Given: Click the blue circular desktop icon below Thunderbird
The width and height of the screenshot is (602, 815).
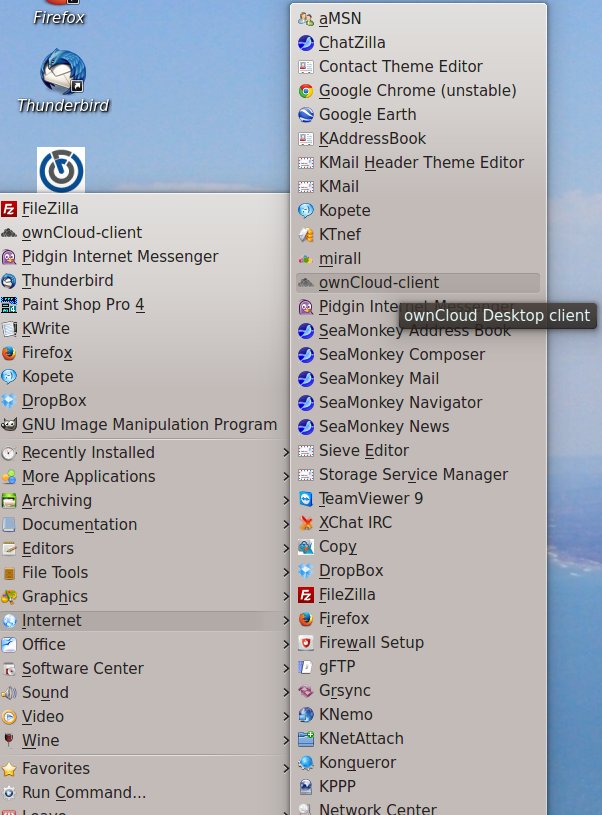Looking at the screenshot, I should pyautogui.click(x=61, y=170).
